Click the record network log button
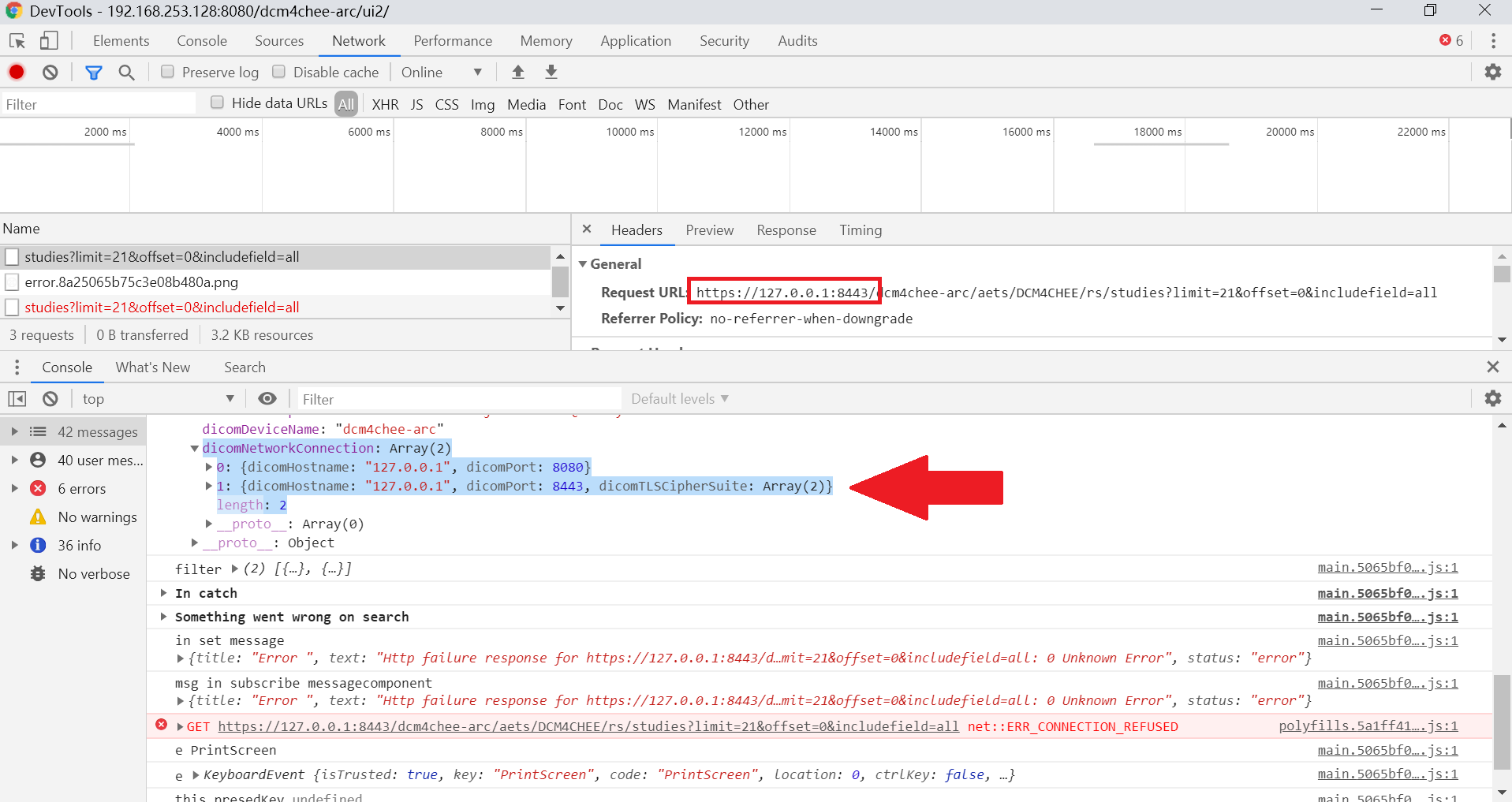 (16, 72)
